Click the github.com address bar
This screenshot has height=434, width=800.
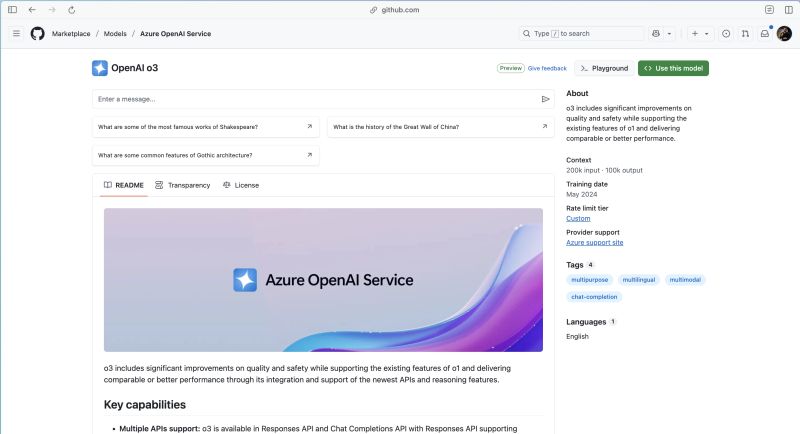395,10
